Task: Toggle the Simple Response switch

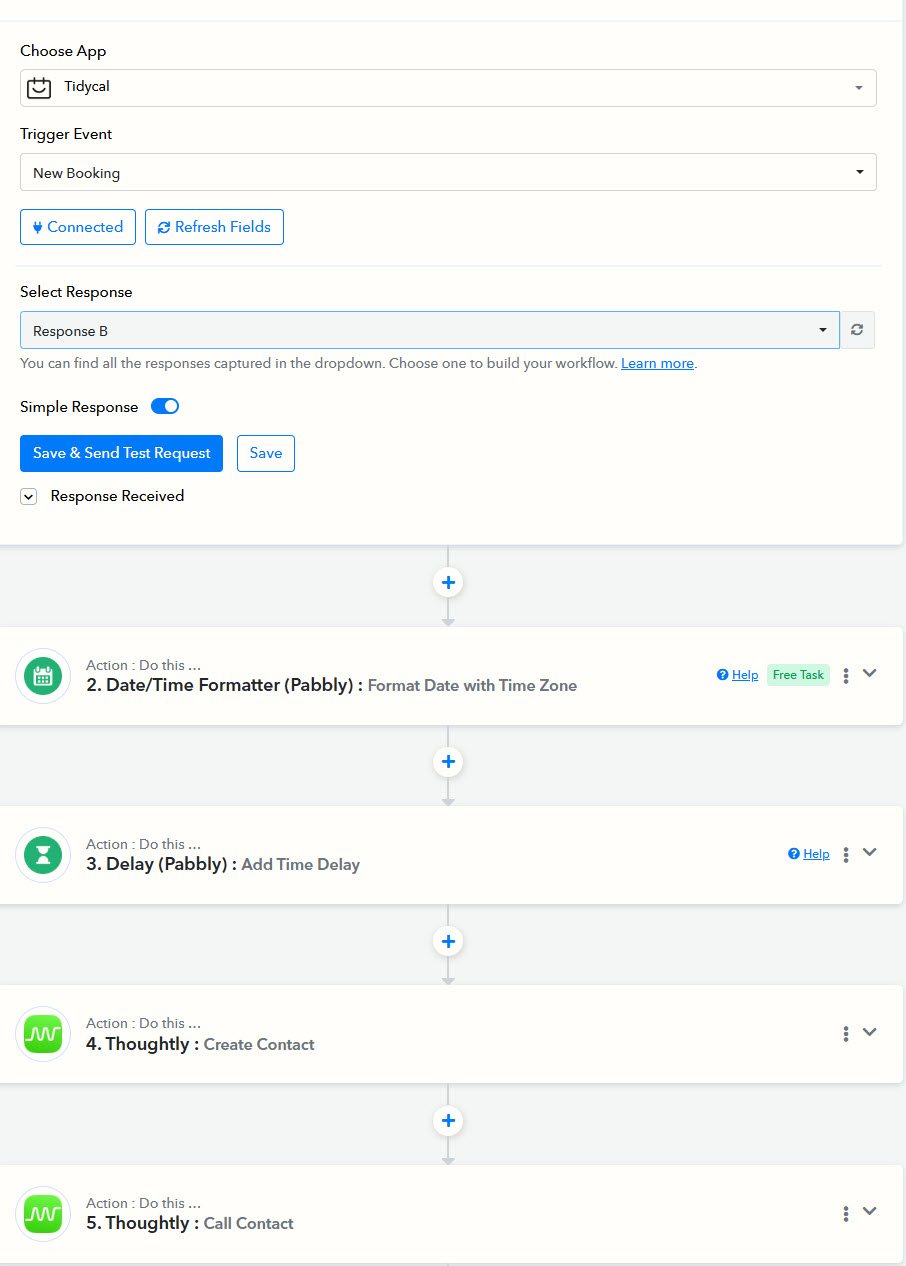Action: pos(165,406)
